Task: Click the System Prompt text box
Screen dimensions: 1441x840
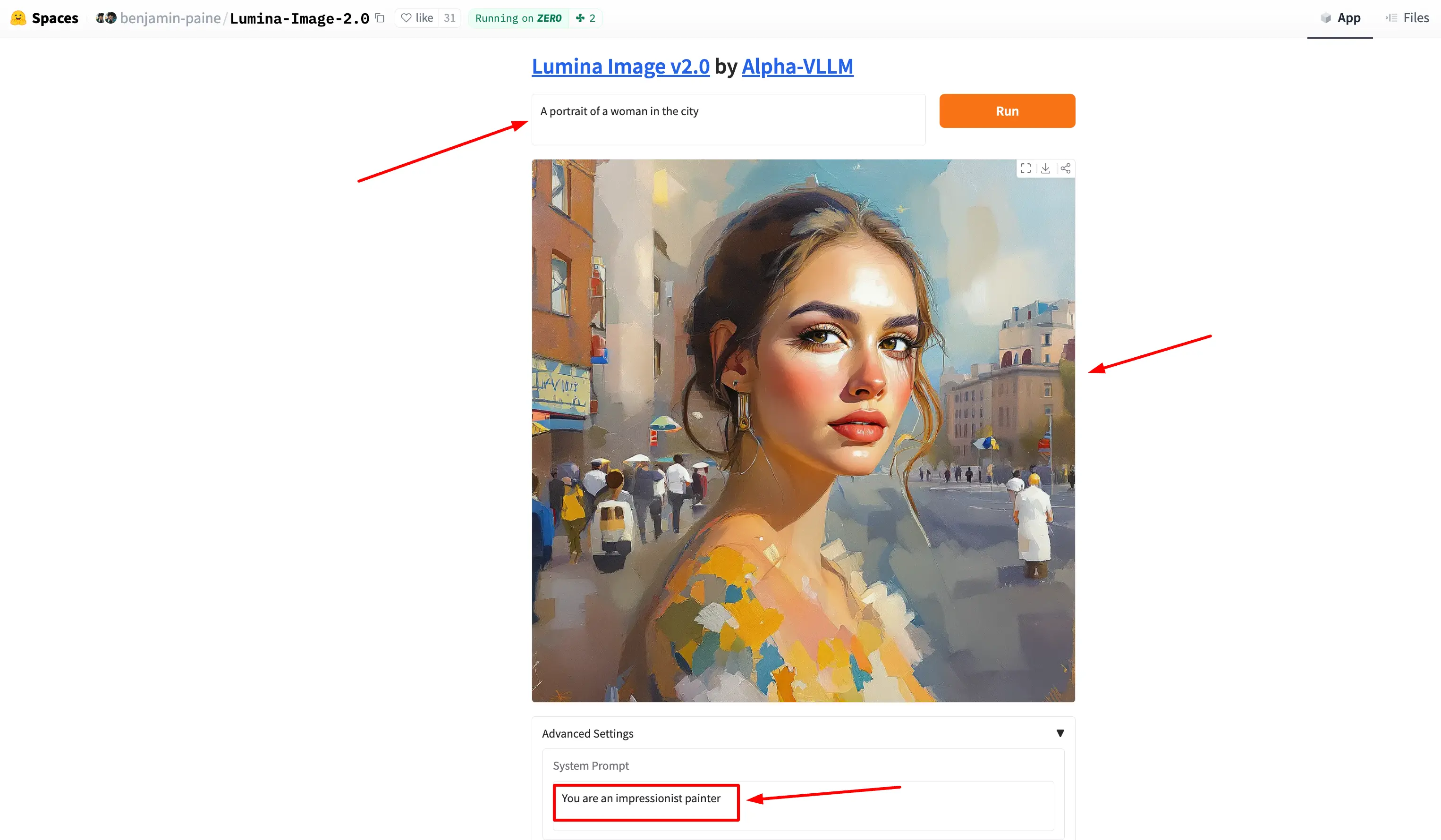Action: (x=803, y=805)
